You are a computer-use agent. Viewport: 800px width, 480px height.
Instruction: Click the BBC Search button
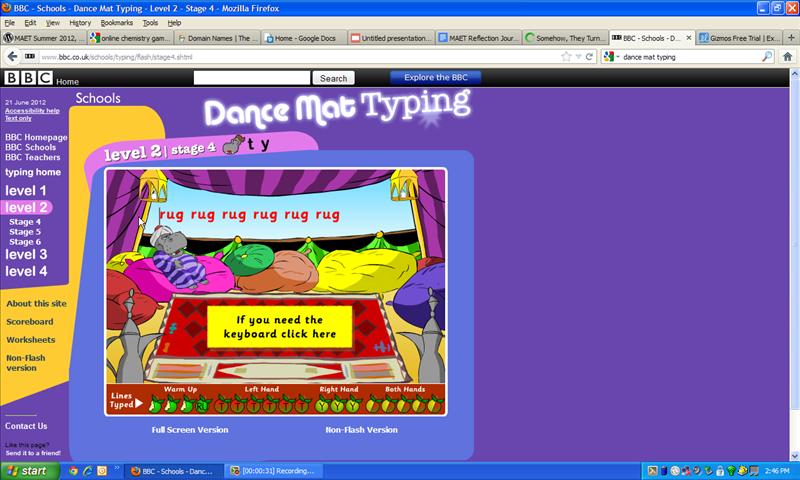[x=333, y=78]
